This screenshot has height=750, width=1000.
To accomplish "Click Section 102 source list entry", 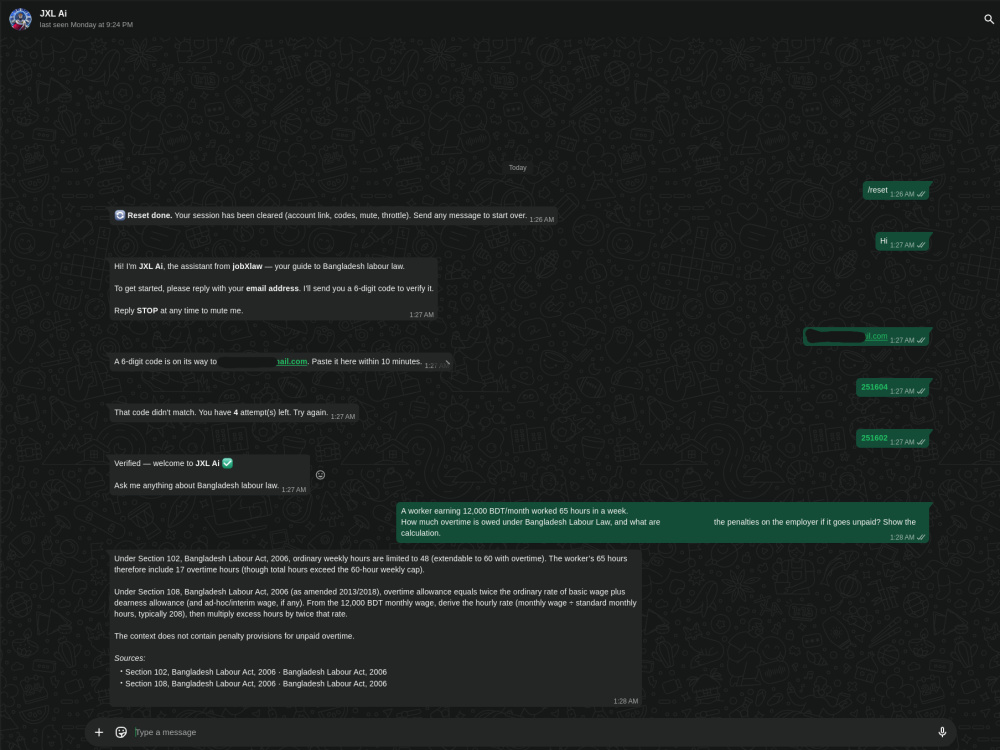I will point(256,672).
